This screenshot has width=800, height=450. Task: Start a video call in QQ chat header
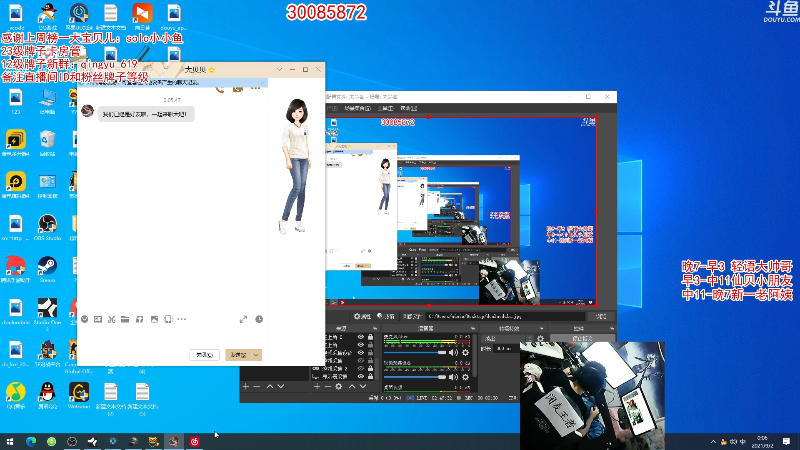238,89
